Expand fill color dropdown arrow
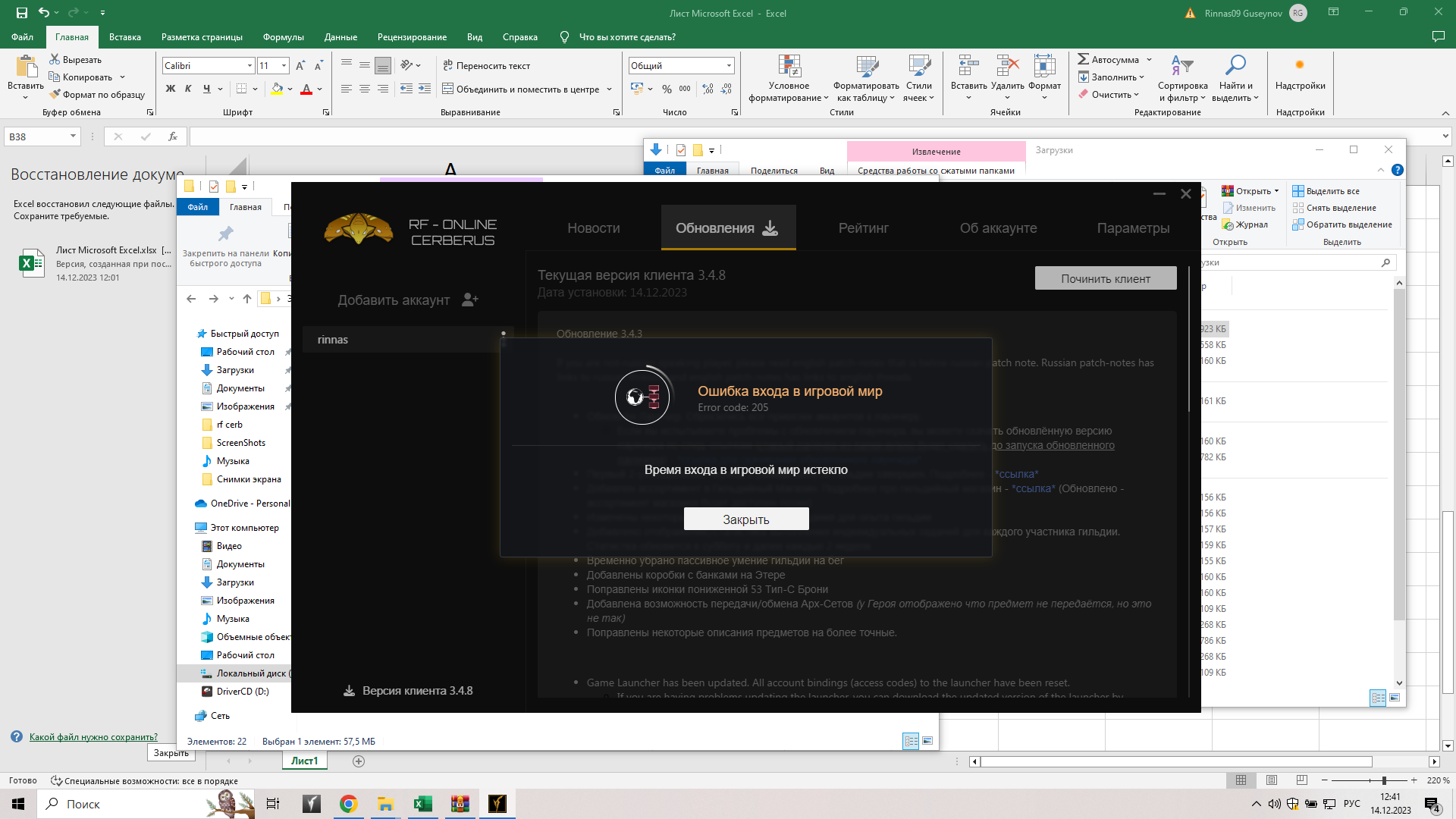Viewport: 1456px width, 819px height. pyautogui.click(x=290, y=89)
